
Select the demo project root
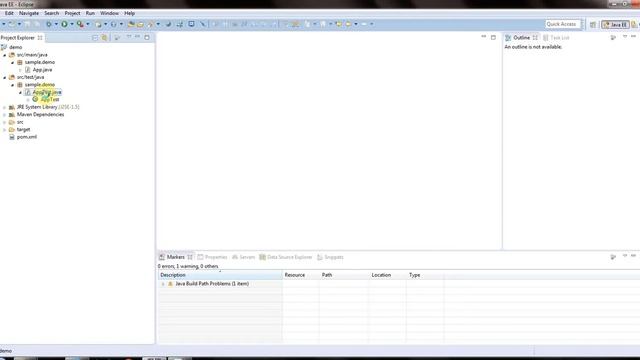point(16,47)
